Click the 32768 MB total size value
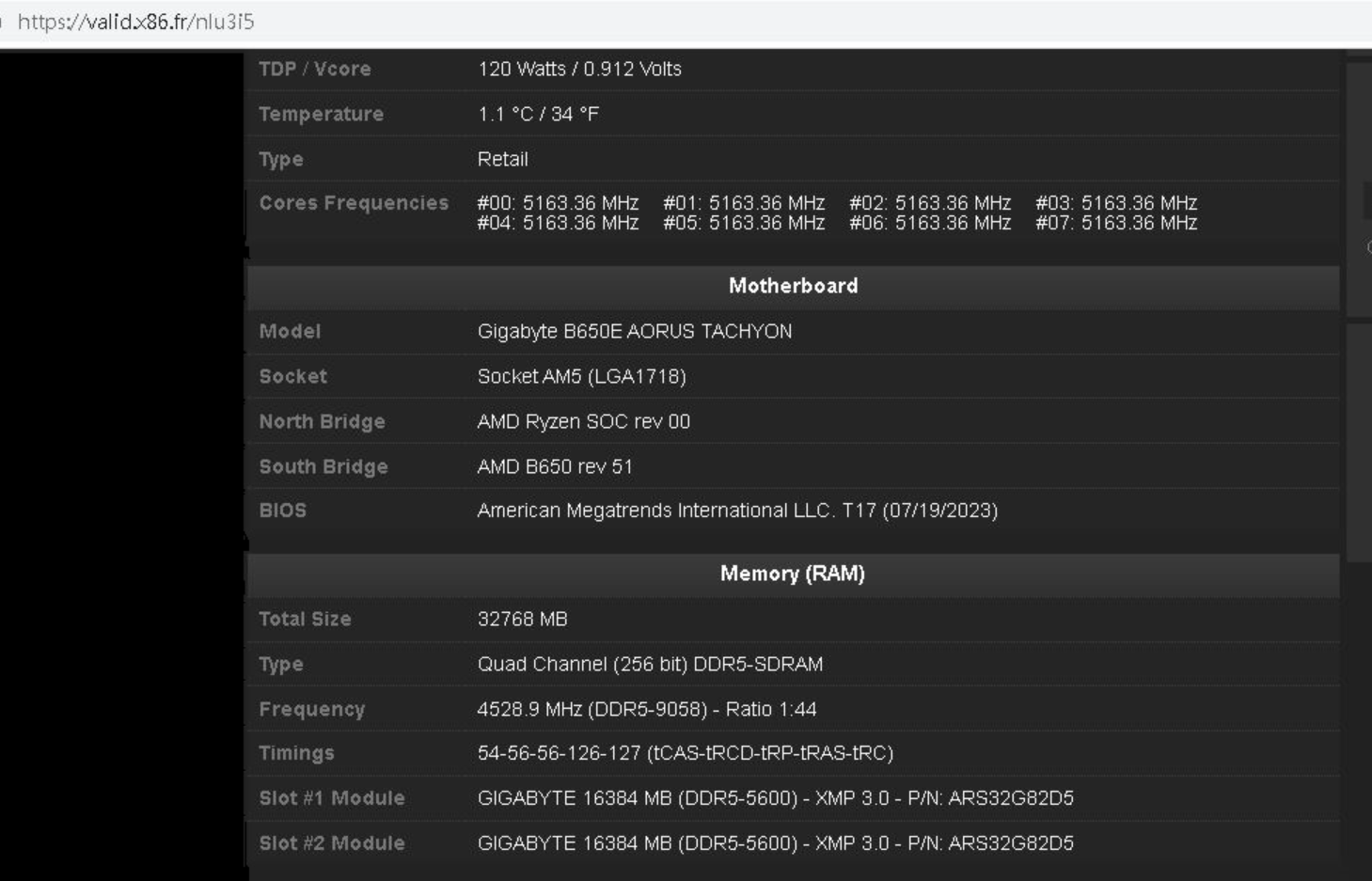Viewport: 1372px width, 881px height. pyautogui.click(x=522, y=619)
